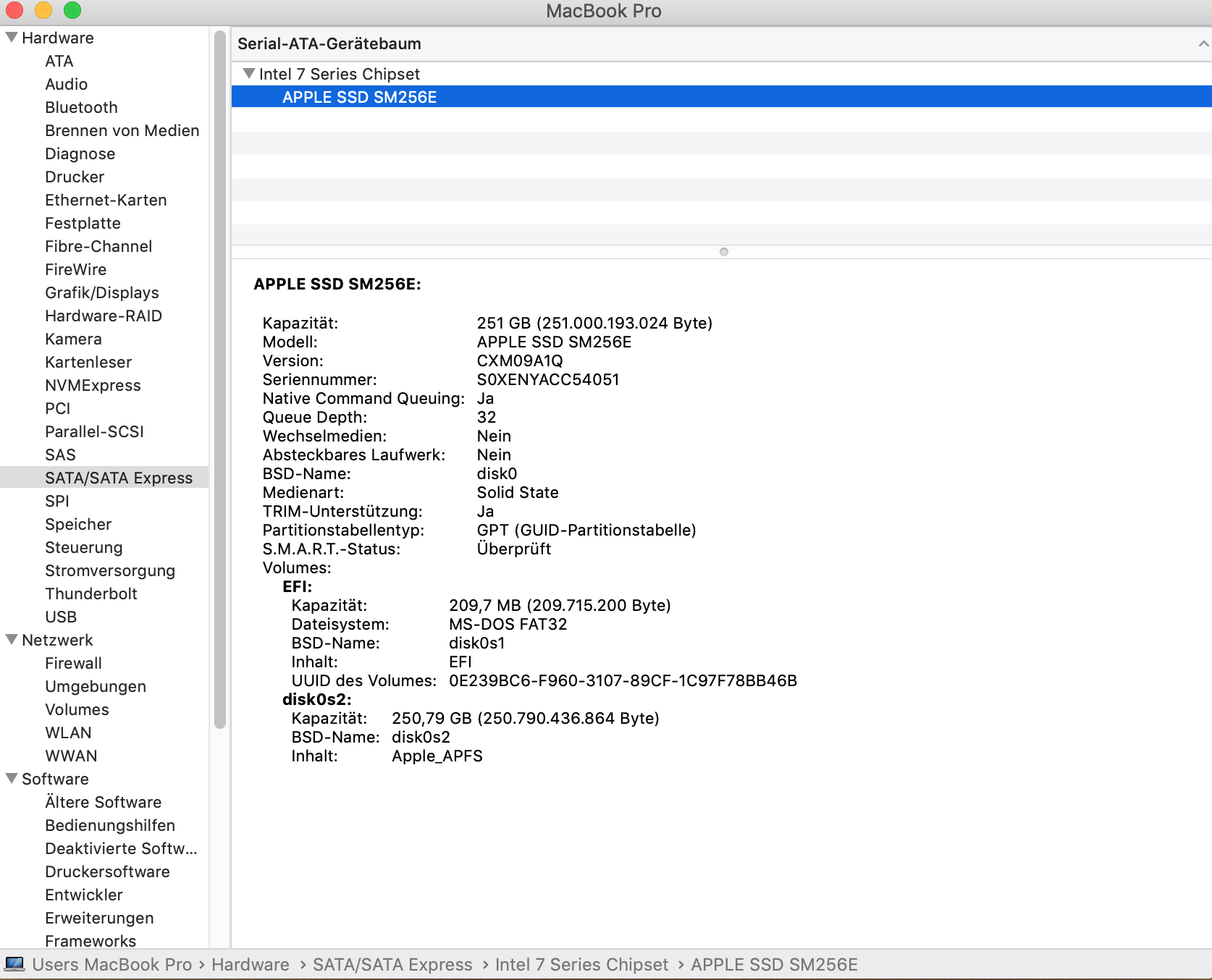Click the green zoom window button
The image size is (1212, 980).
click(72, 10)
